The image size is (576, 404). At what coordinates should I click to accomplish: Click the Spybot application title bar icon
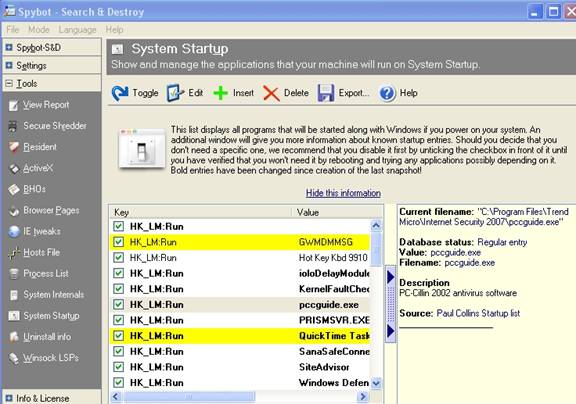click(9, 11)
